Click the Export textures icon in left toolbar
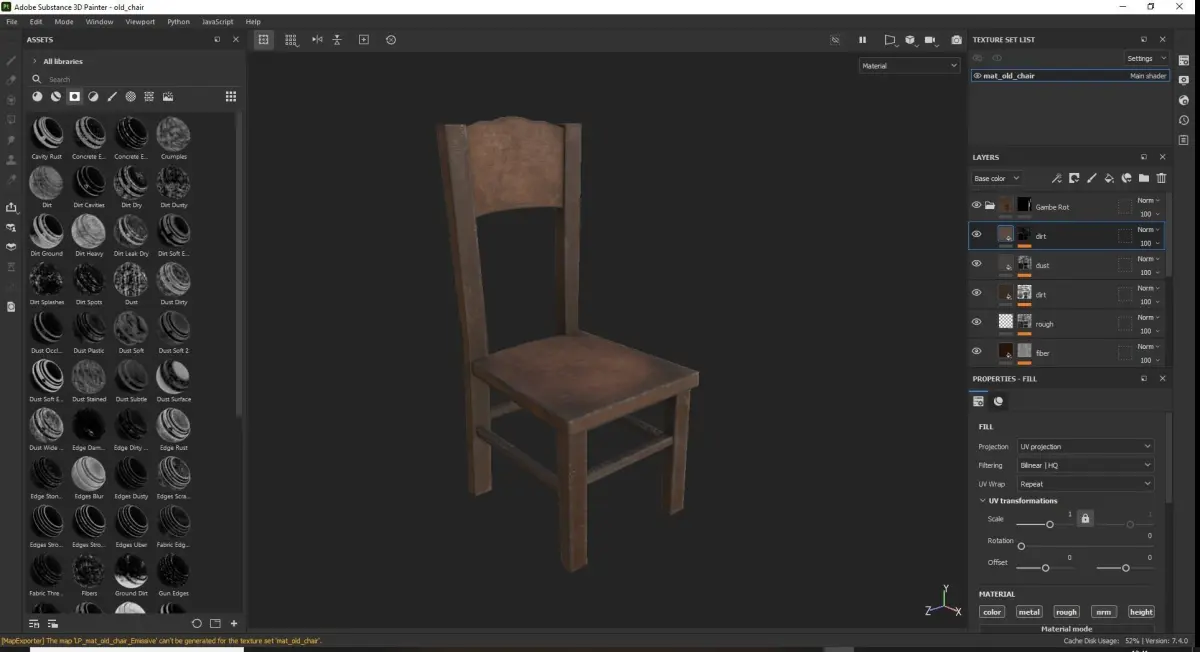This screenshot has height=652, width=1200. 11,208
